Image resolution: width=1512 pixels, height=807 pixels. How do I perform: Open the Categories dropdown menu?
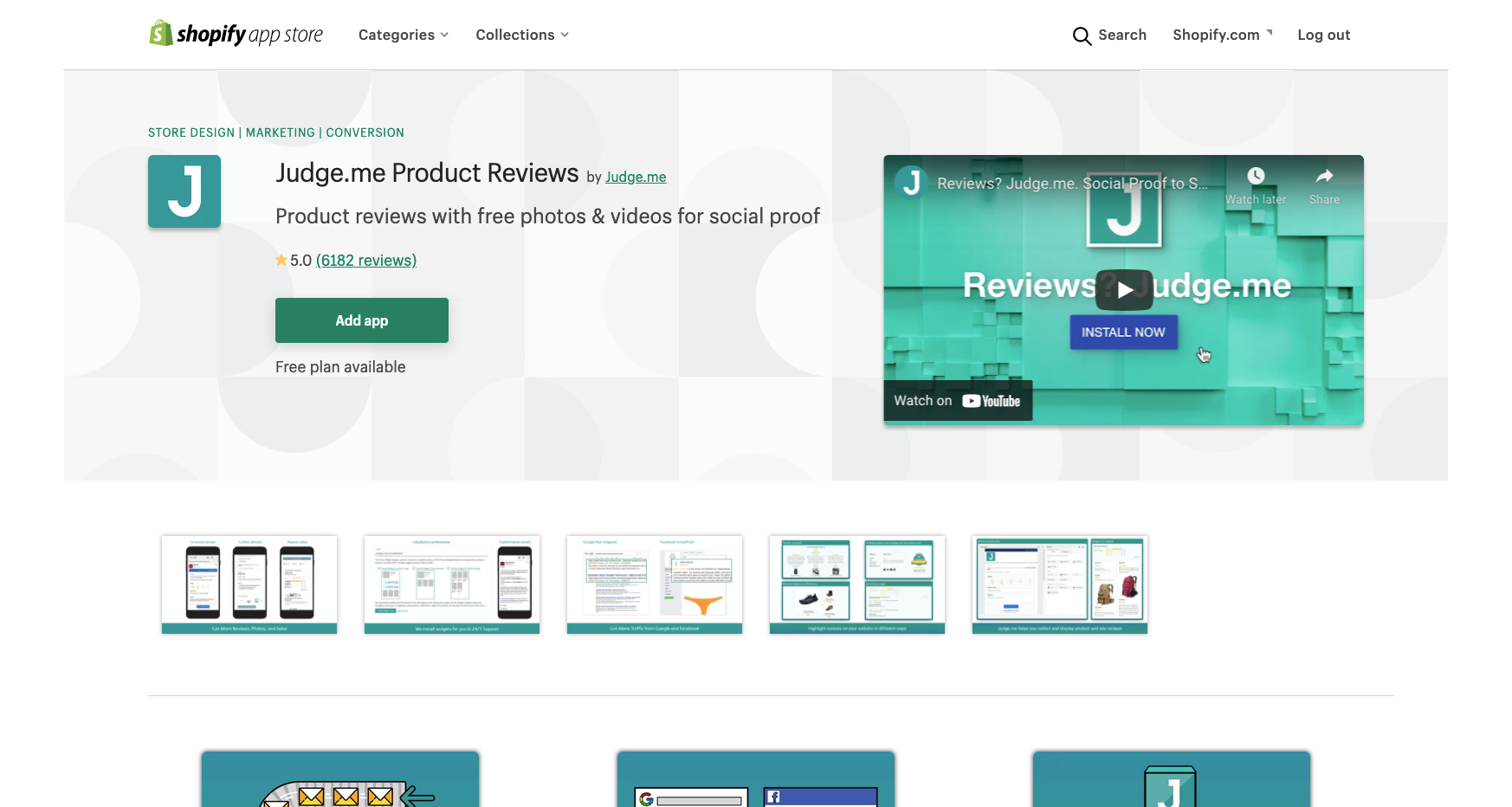(404, 35)
